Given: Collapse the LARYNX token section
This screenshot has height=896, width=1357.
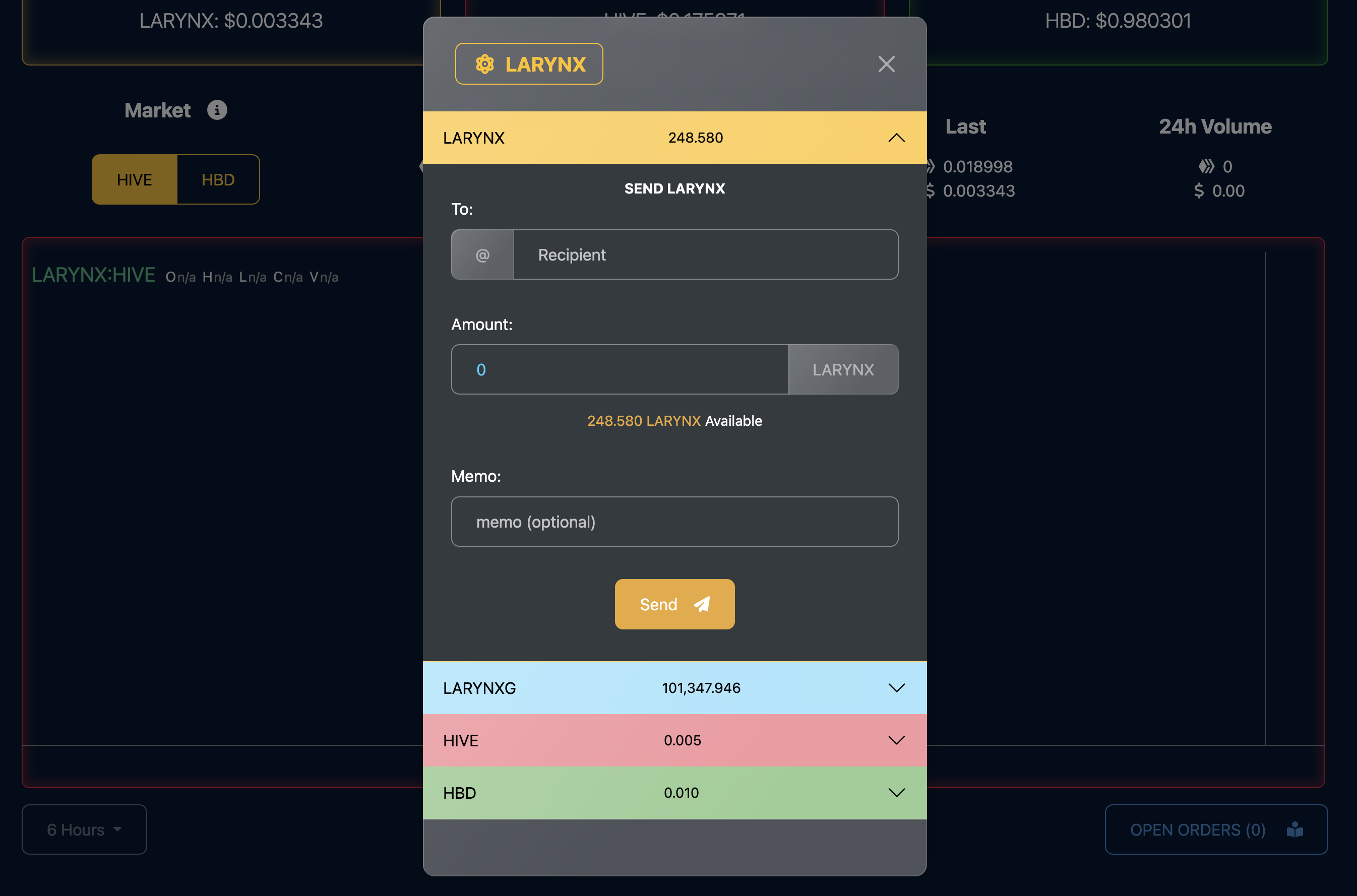Looking at the screenshot, I should (x=896, y=137).
